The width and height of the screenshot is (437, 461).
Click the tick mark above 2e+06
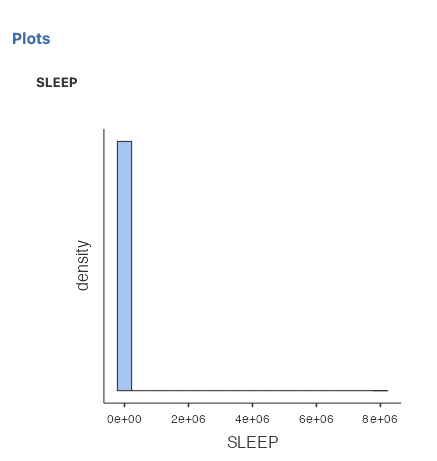[x=188, y=405]
